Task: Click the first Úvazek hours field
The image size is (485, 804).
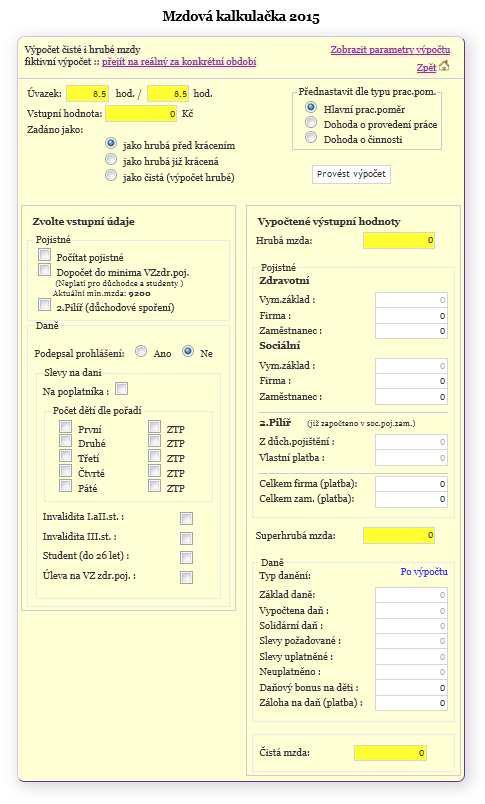Action: pos(88,94)
